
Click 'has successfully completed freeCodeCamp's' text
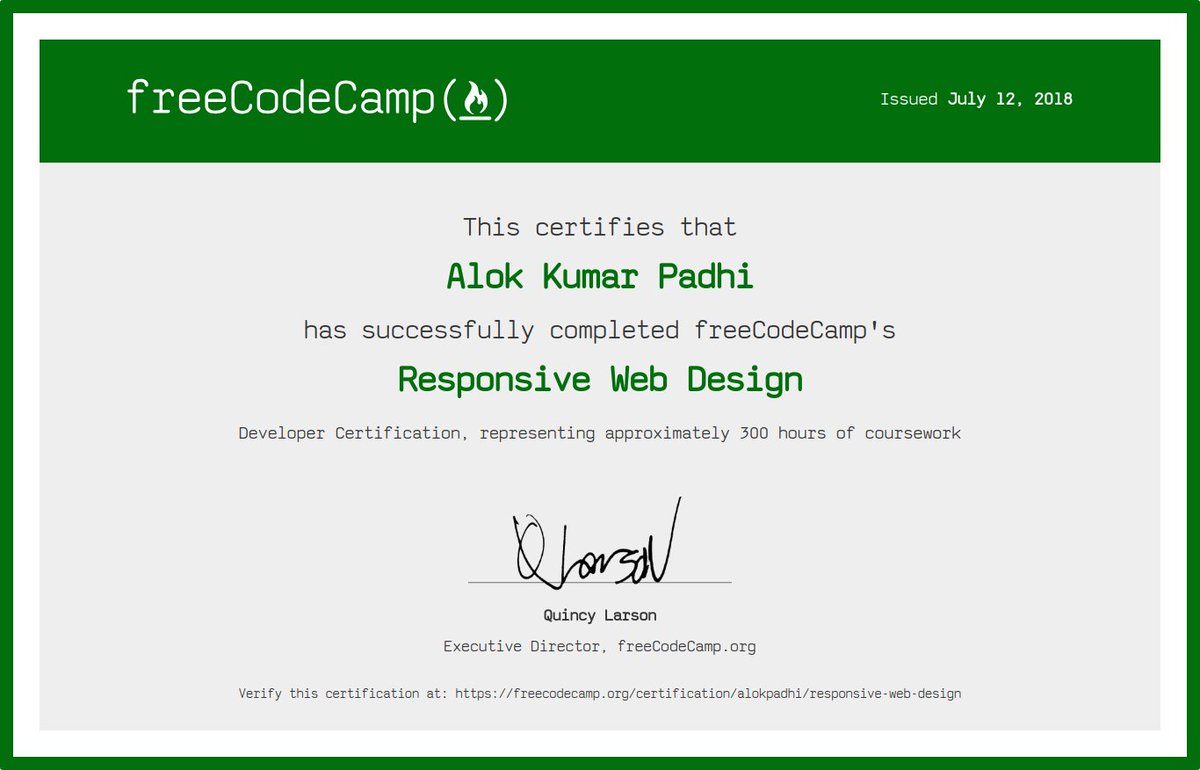[x=600, y=330]
